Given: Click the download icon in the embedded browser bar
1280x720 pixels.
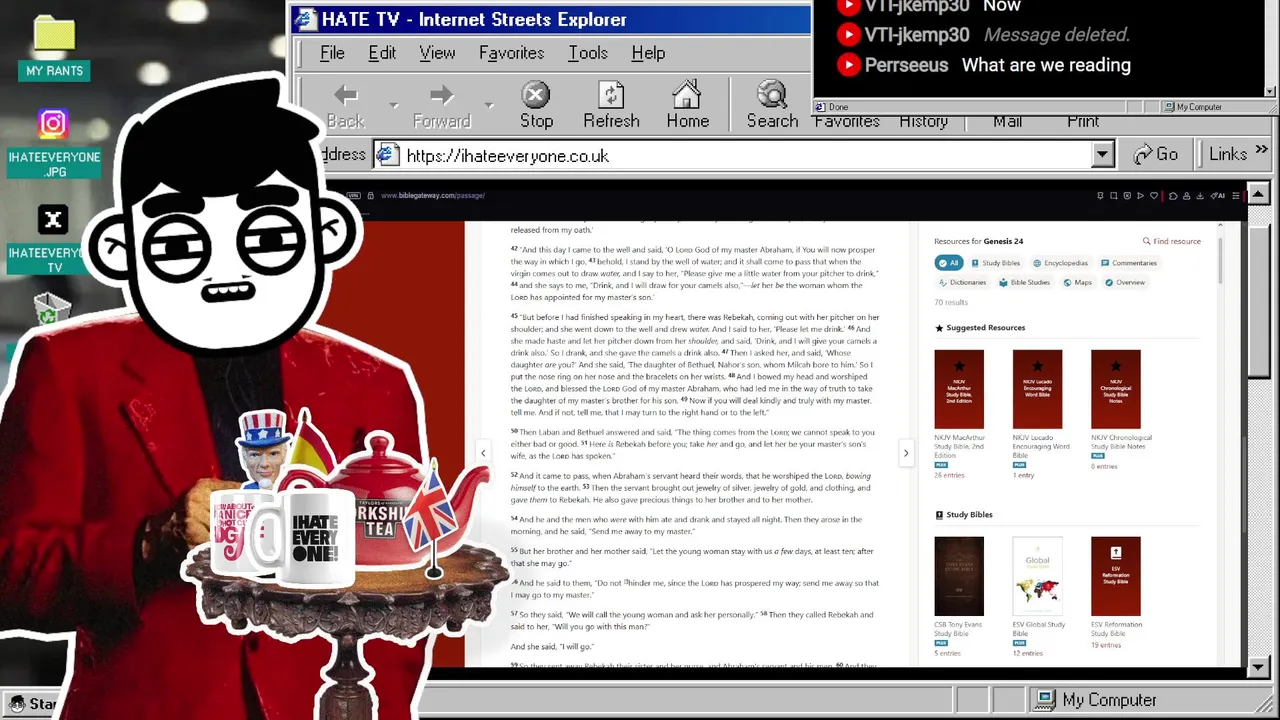Looking at the screenshot, I should point(1200,196).
